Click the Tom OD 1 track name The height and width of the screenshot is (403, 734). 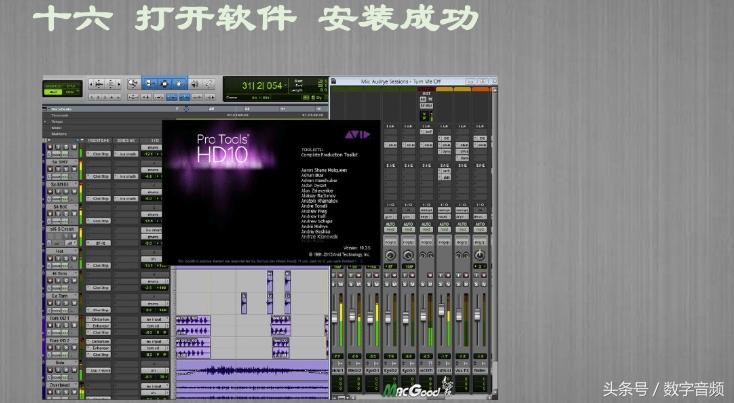pos(61,318)
